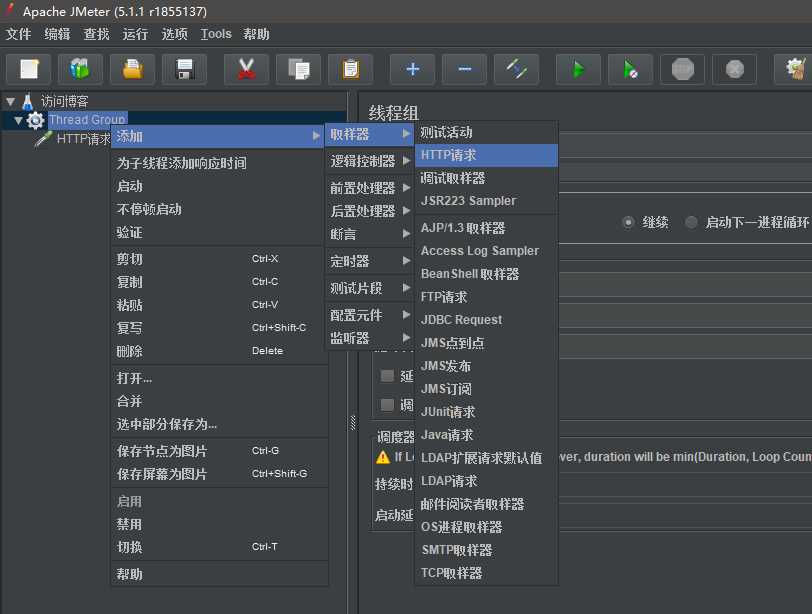Expand the 前置处理器 submenu
812x614 pixels.
tap(369, 188)
